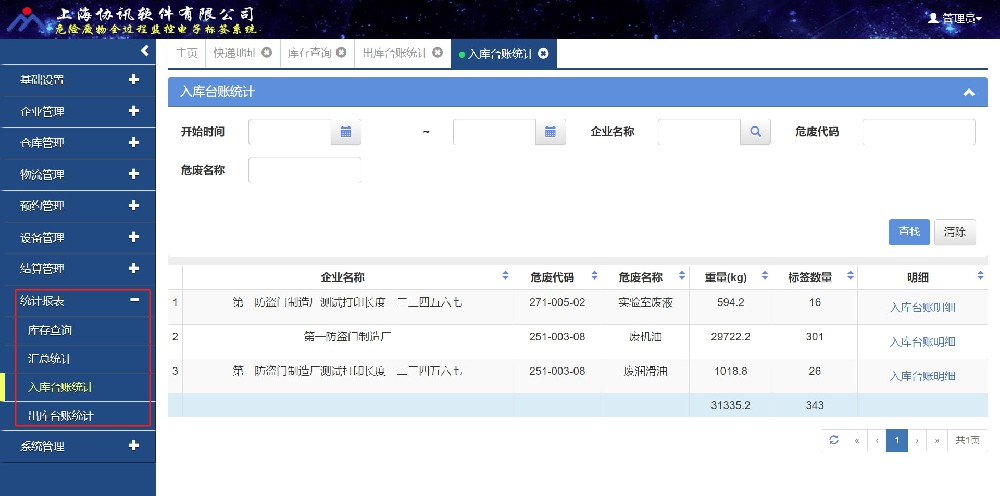Open the end time calendar picker

[x=550, y=132]
